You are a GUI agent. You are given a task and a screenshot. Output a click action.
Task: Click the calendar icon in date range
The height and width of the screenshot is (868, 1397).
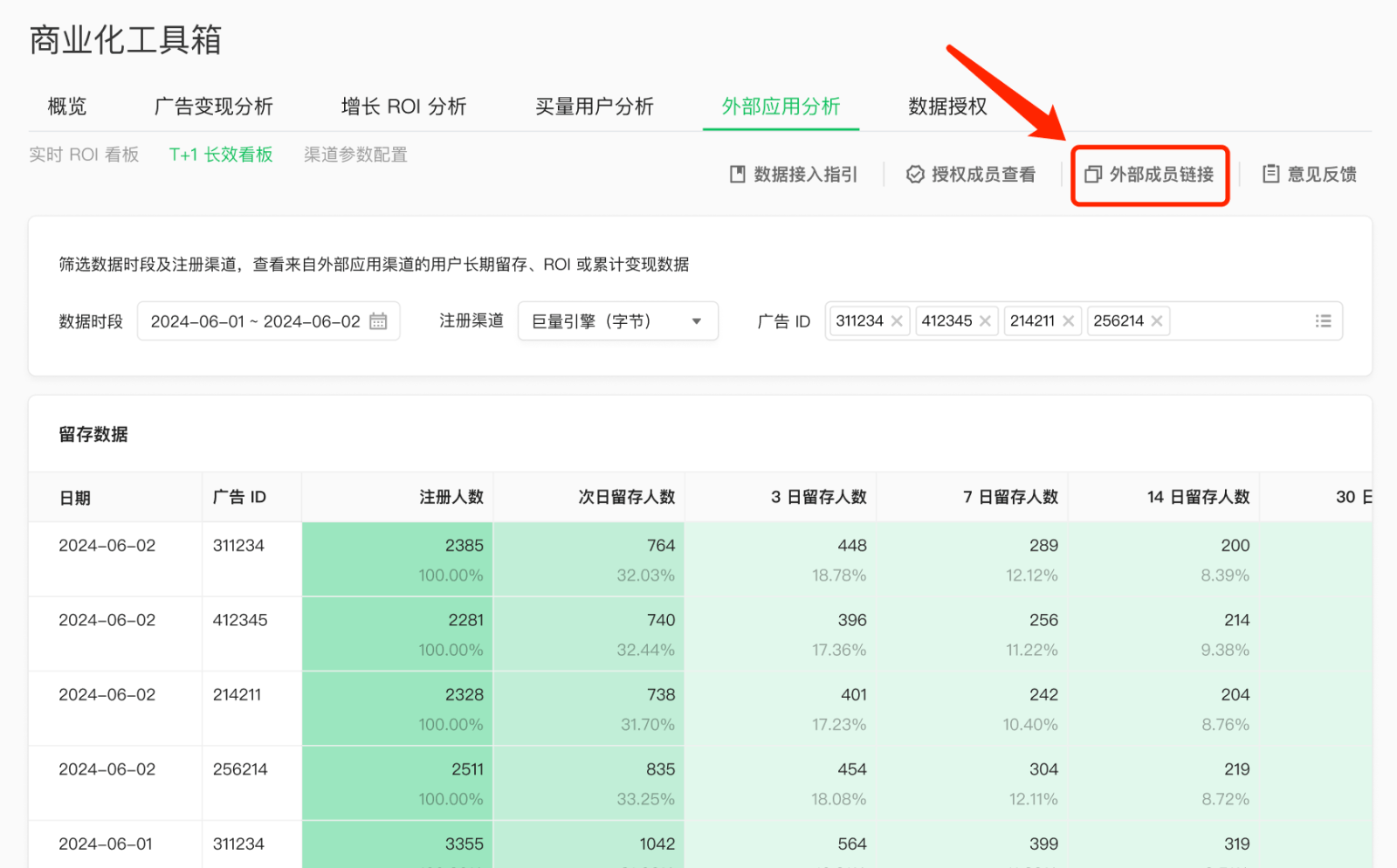[378, 321]
